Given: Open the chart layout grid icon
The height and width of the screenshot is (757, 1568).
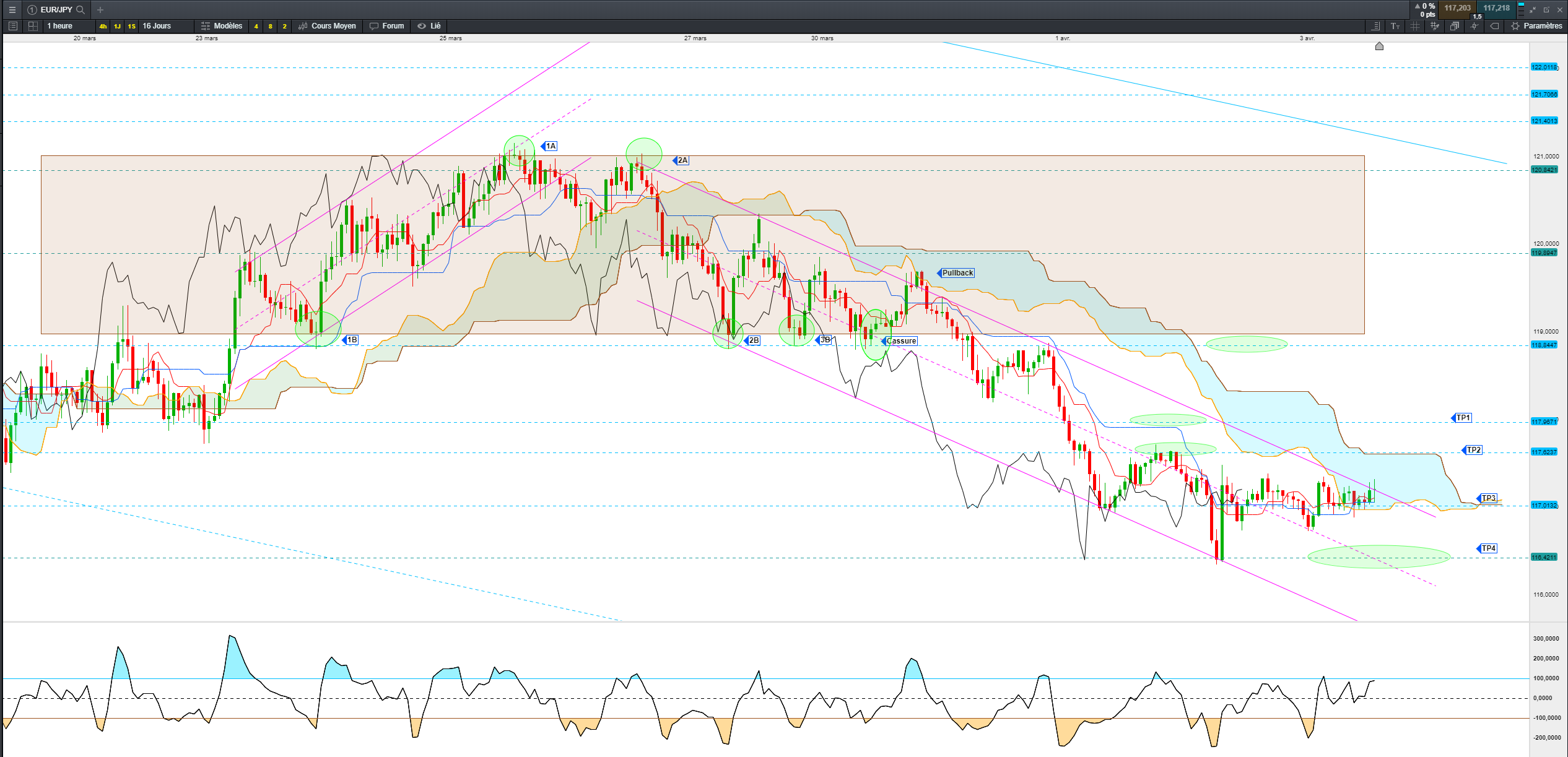Looking at the screenshot, I should click(33, 26).
